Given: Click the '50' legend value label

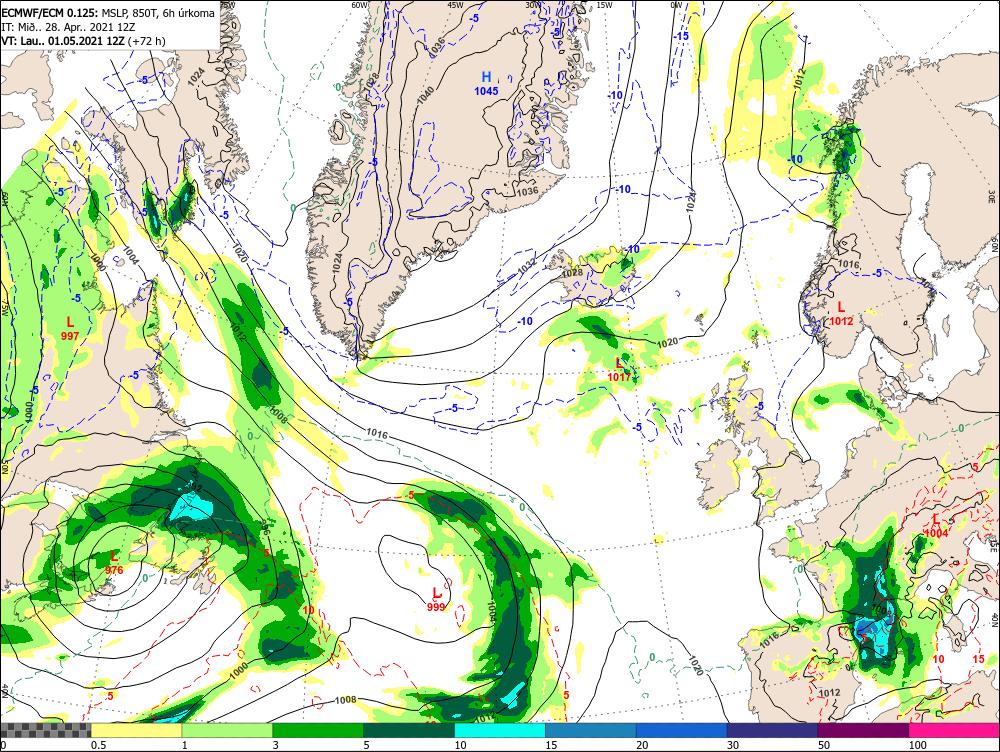Looking at the screenshot, I should (x=824, y=745).
